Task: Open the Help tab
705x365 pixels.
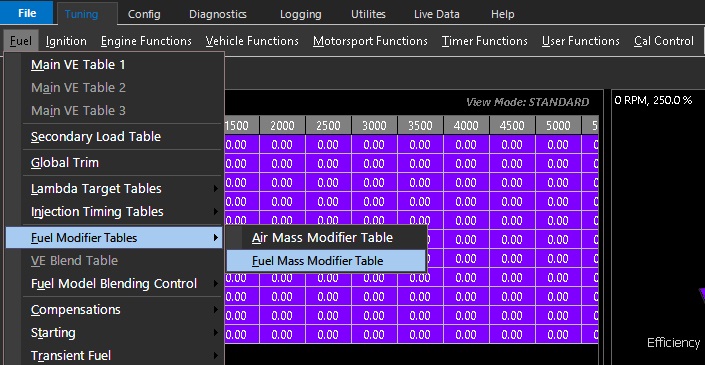Action: (x=502, y=14)
